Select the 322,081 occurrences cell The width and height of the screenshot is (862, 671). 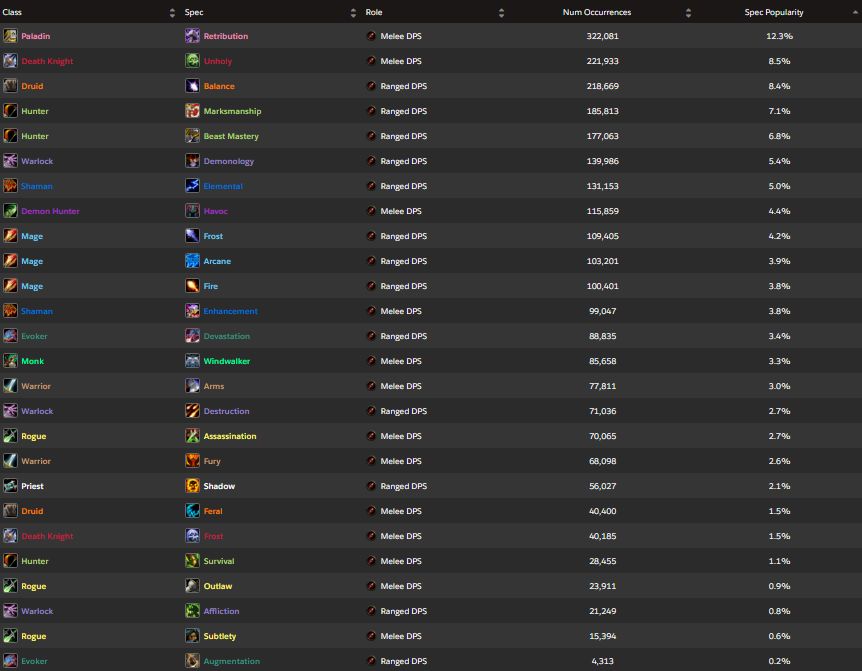[603, 36]
